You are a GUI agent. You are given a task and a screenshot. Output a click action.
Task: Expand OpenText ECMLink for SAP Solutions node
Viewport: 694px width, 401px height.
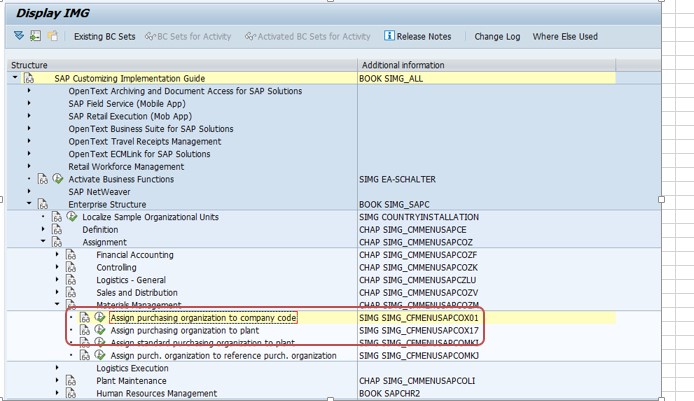[x=29, y=154]
